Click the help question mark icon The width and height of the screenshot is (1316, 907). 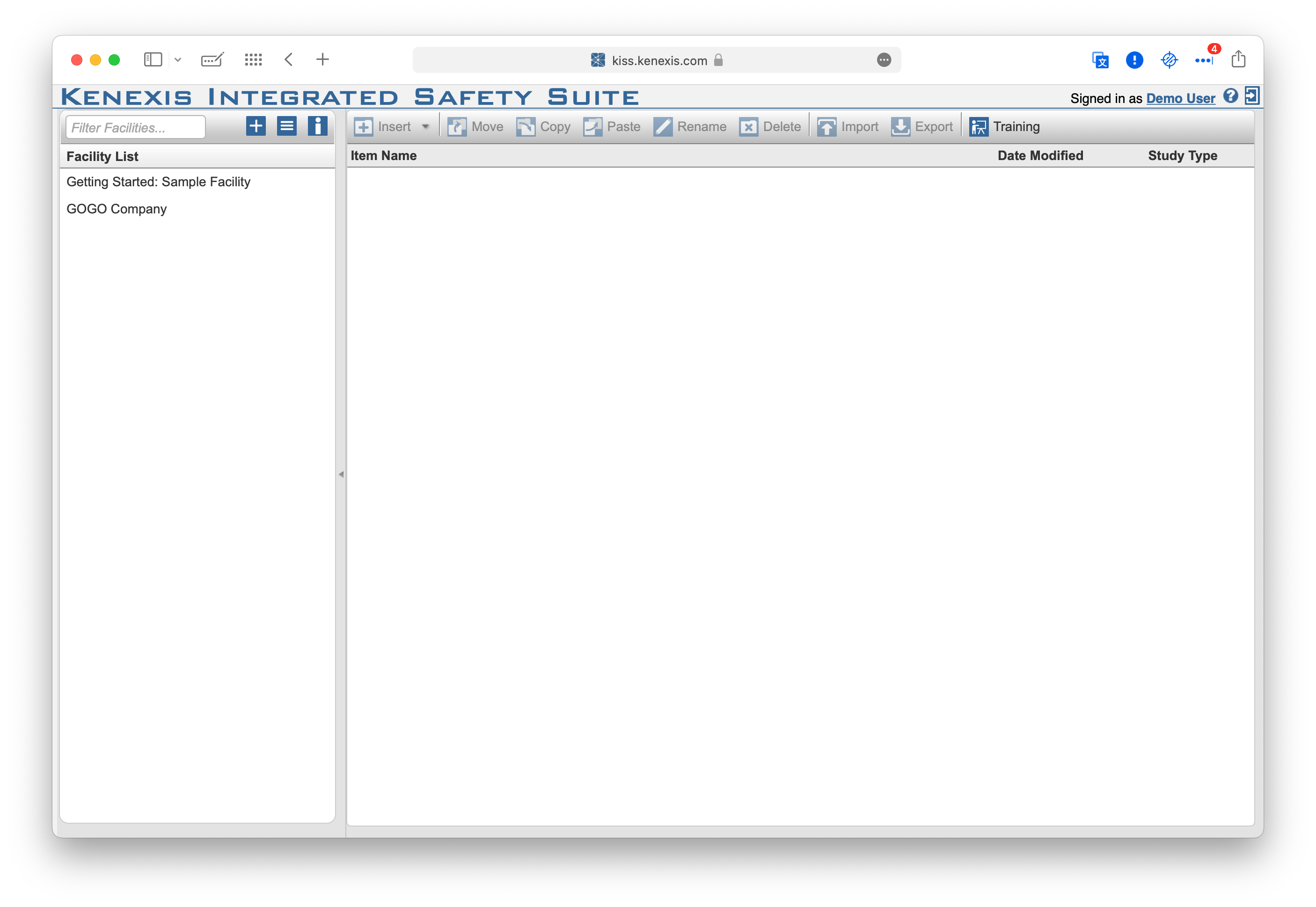(1230, 96)
